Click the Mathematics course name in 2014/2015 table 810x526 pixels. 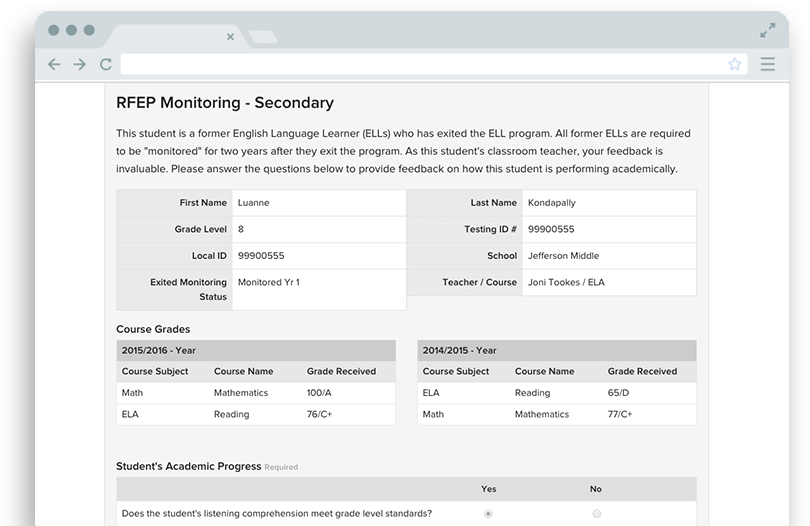pos(541,414)
